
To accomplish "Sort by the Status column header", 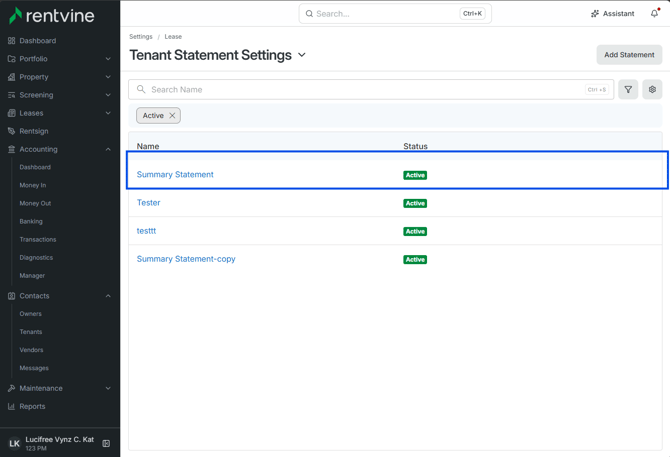I will tap(415, 146).
